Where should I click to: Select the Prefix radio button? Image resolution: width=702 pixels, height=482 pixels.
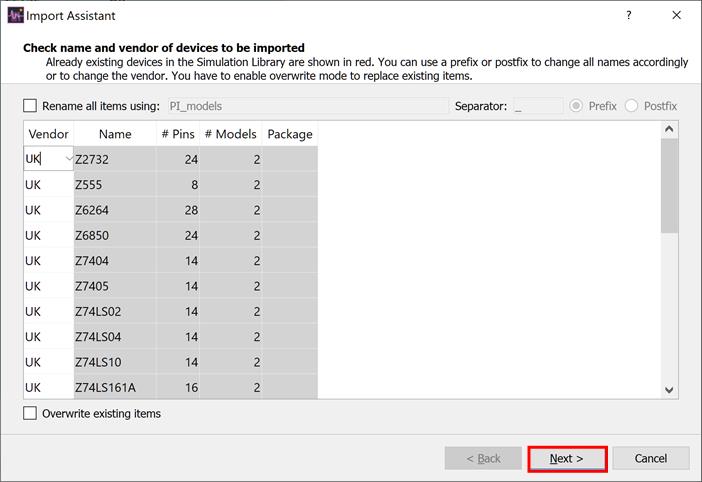[577, 106]
